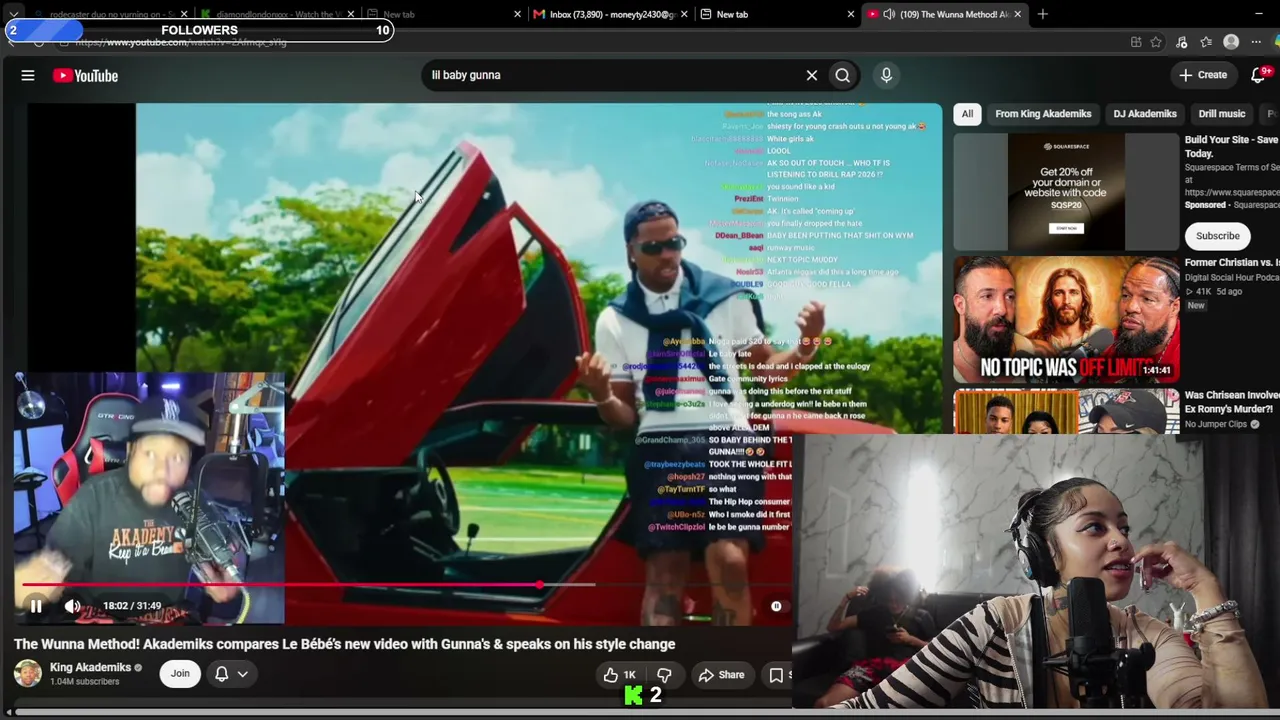Screen dimensions: 1280x720
Task: Click the Digital Social Hour Podcast channel name
Action: tap(1232, 278)
